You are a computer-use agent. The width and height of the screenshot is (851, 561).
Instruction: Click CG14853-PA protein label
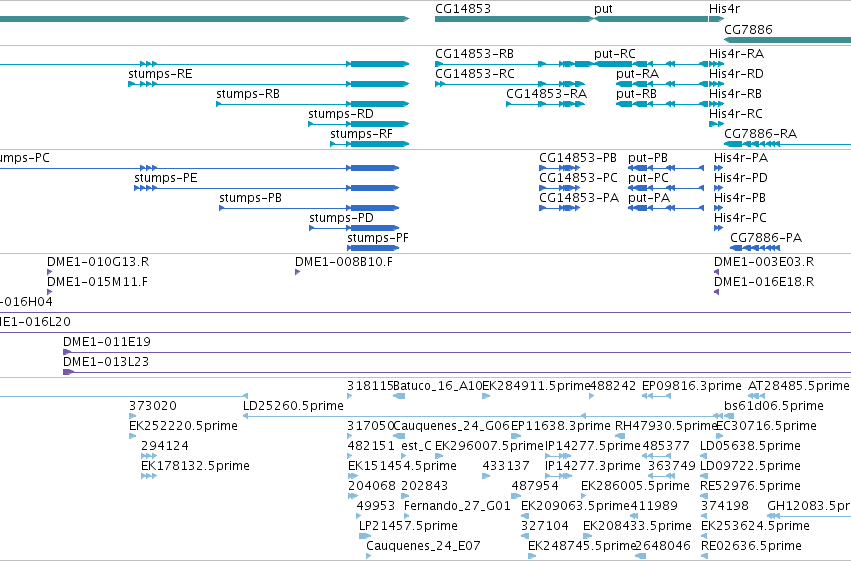(x=579, y=198)
